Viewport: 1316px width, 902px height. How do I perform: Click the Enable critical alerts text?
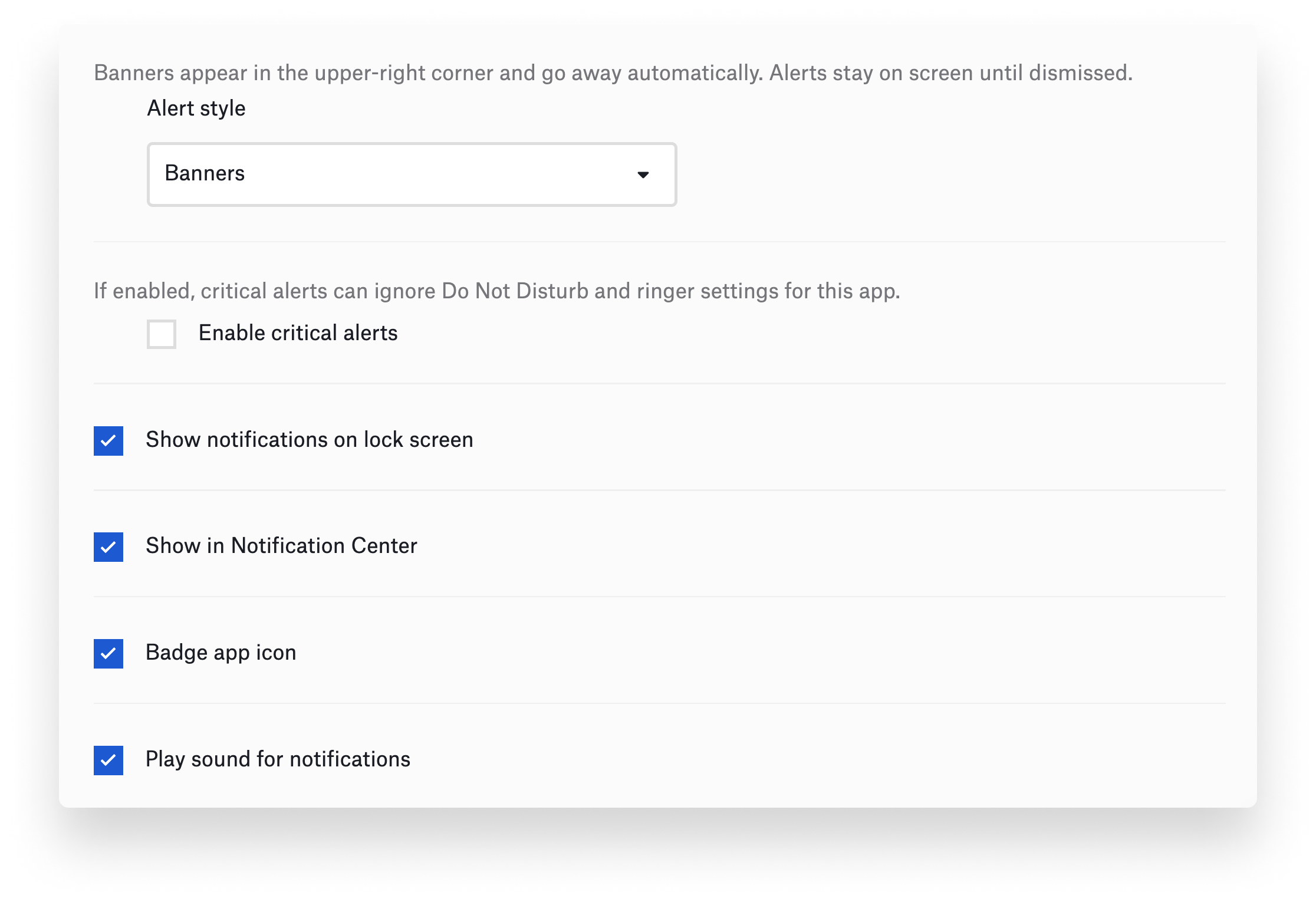[x=298, y=333]
